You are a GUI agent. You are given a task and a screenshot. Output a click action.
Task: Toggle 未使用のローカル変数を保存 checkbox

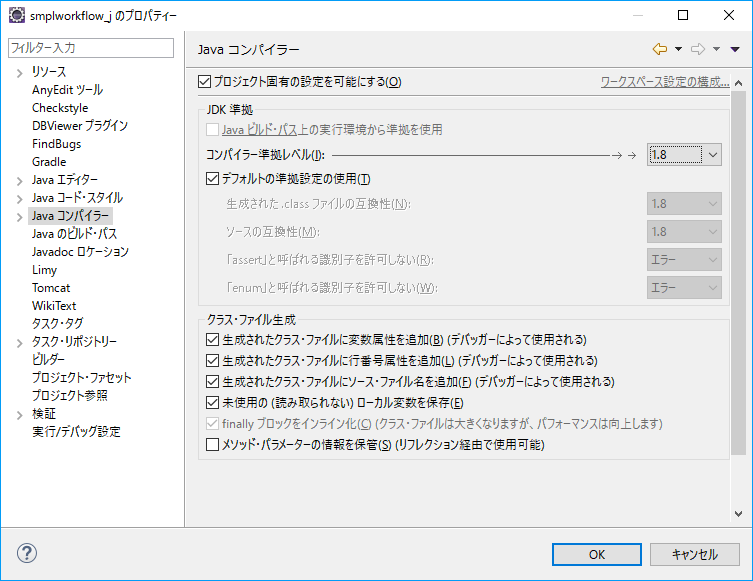tap(212, 402)
